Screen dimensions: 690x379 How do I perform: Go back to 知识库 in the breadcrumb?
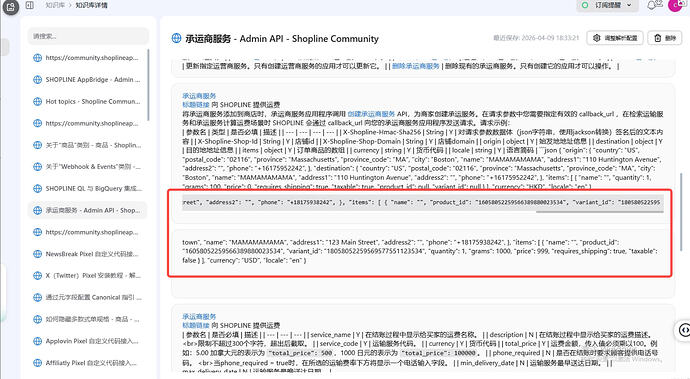point(55,5)
